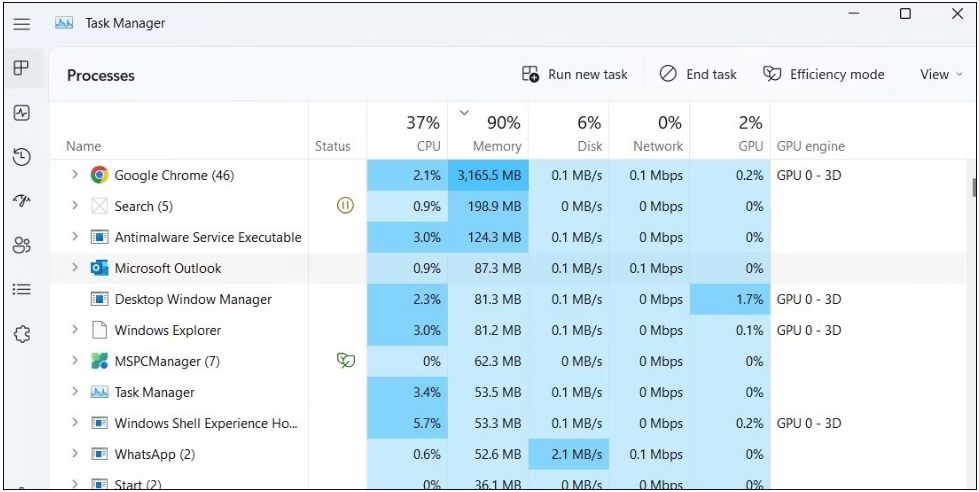The width and height of the screenshot is (979, 492).
Task: Select the 3.4% CPU cell
Action: [407, 392]
